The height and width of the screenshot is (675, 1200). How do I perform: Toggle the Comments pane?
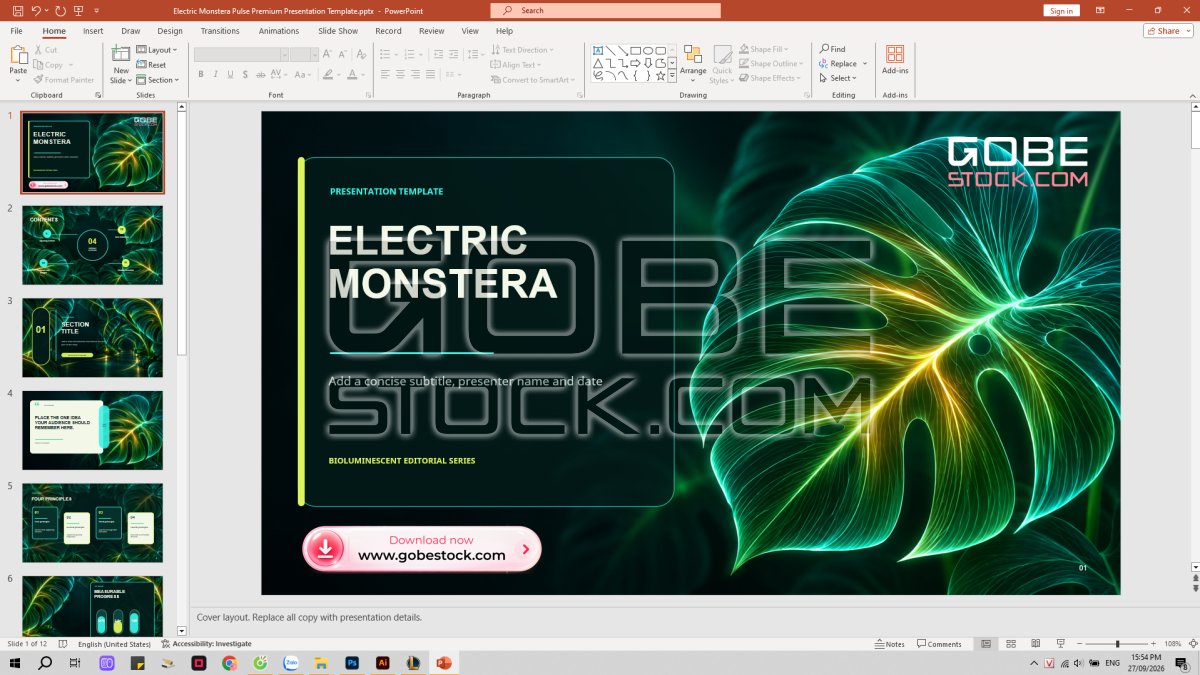coord(940,644)
